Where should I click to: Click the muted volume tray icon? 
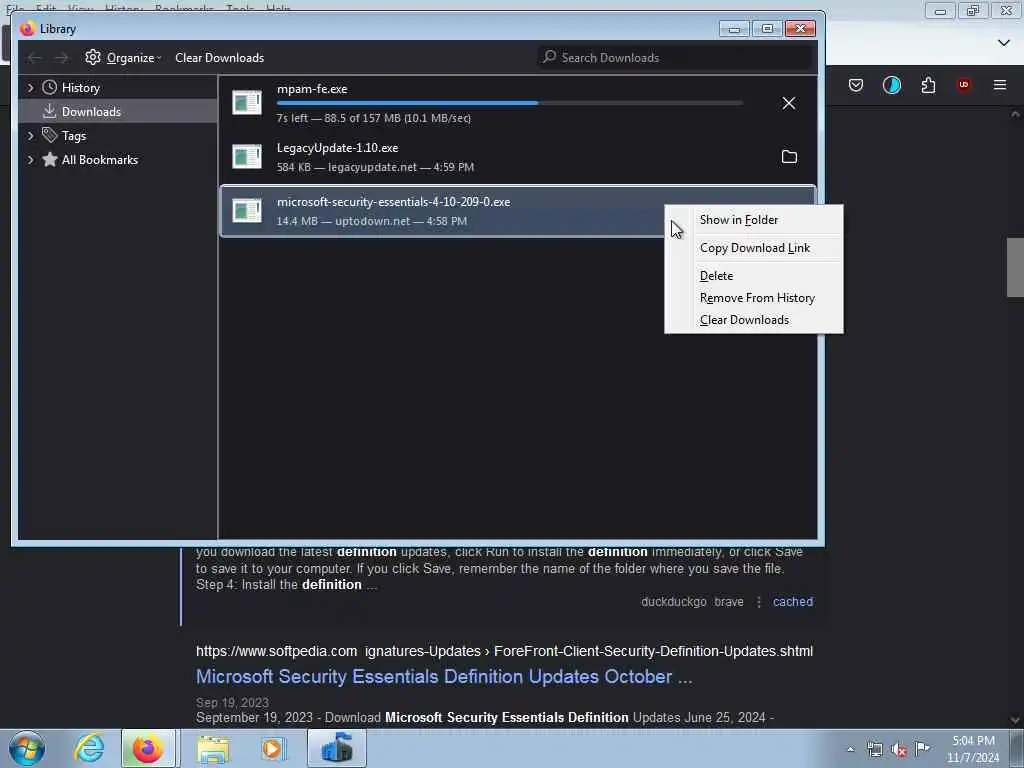[899, 750]
